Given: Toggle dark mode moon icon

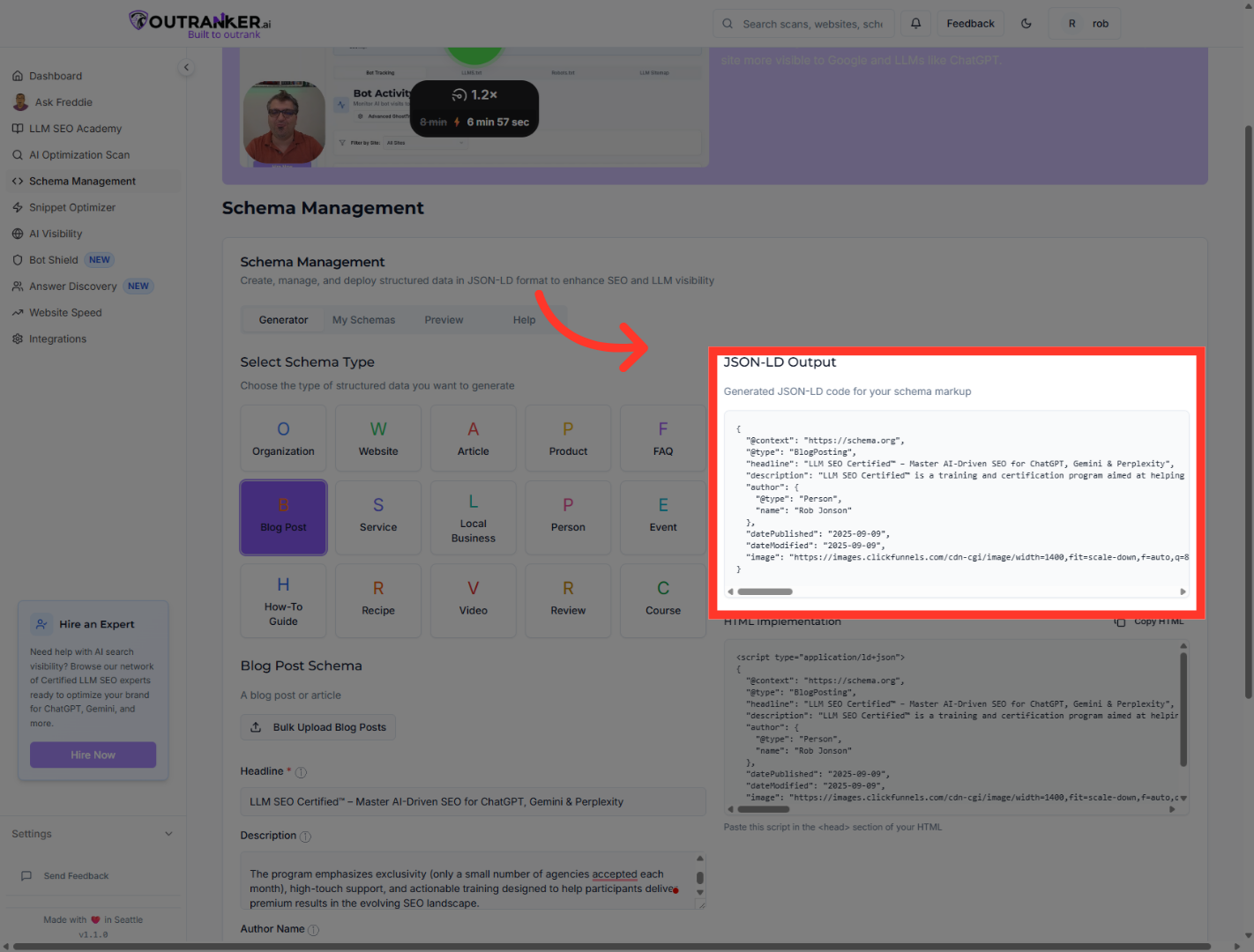Looking at the screenshot, I should point(1026,24).
